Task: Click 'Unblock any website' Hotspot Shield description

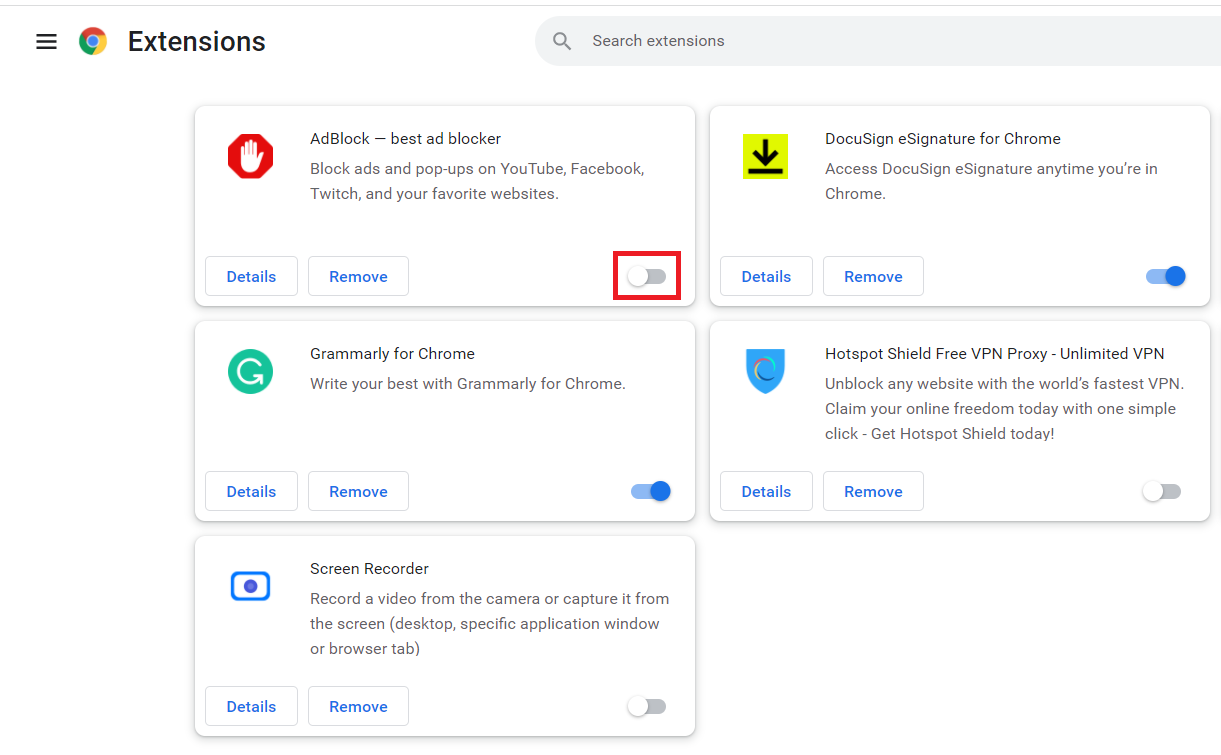Action: click(x=1004, y=408)
